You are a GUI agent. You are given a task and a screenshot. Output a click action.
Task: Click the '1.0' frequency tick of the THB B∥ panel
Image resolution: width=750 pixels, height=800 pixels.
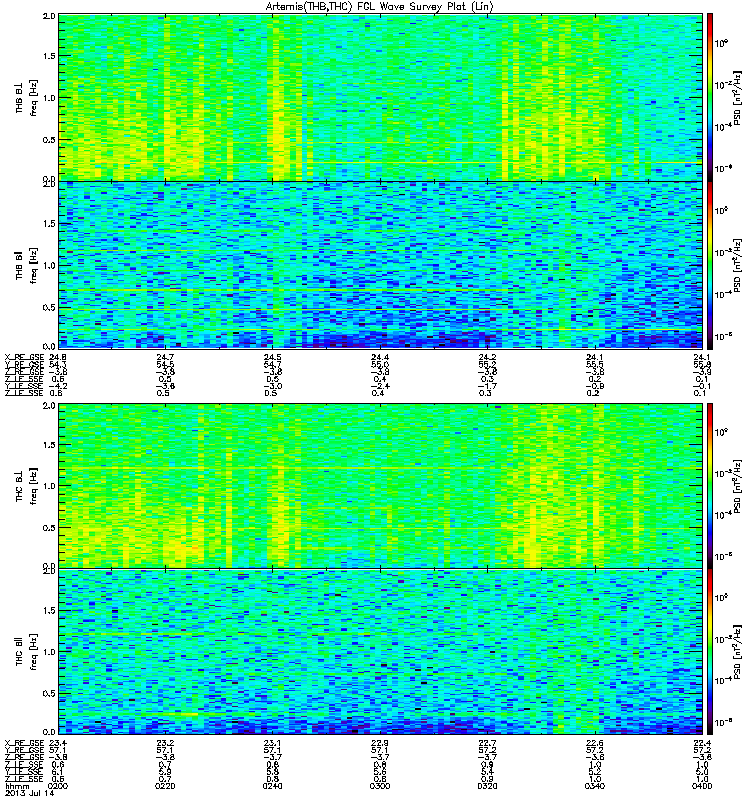click(x=49, y=265)
